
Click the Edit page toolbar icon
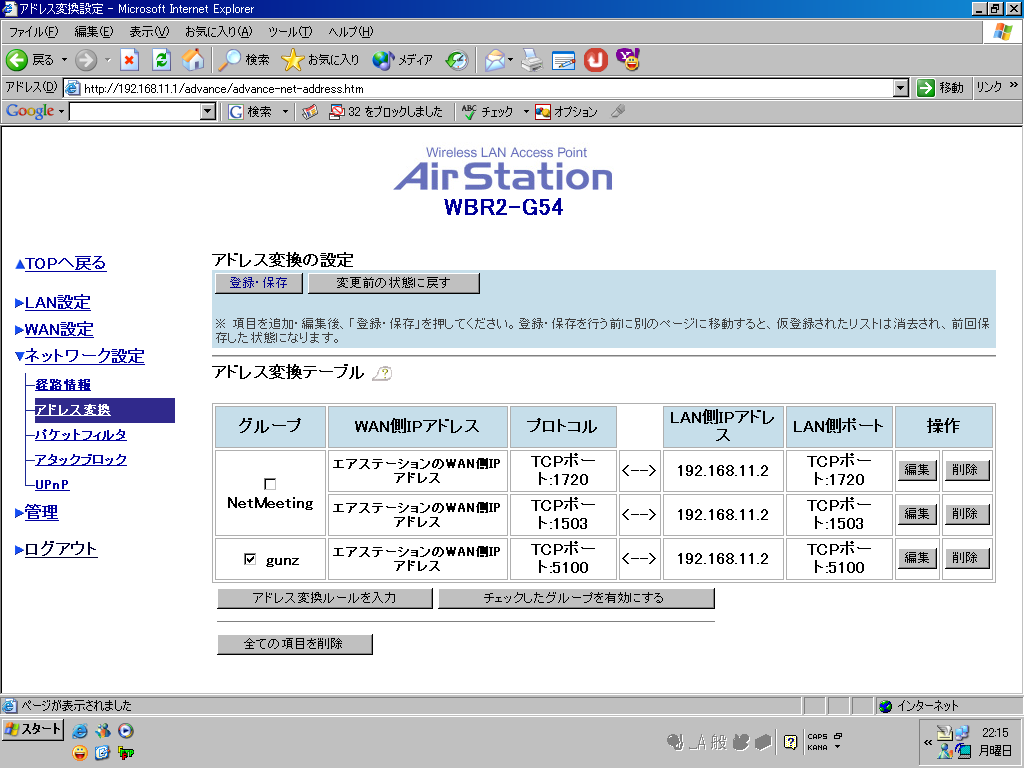pos(563,60)
